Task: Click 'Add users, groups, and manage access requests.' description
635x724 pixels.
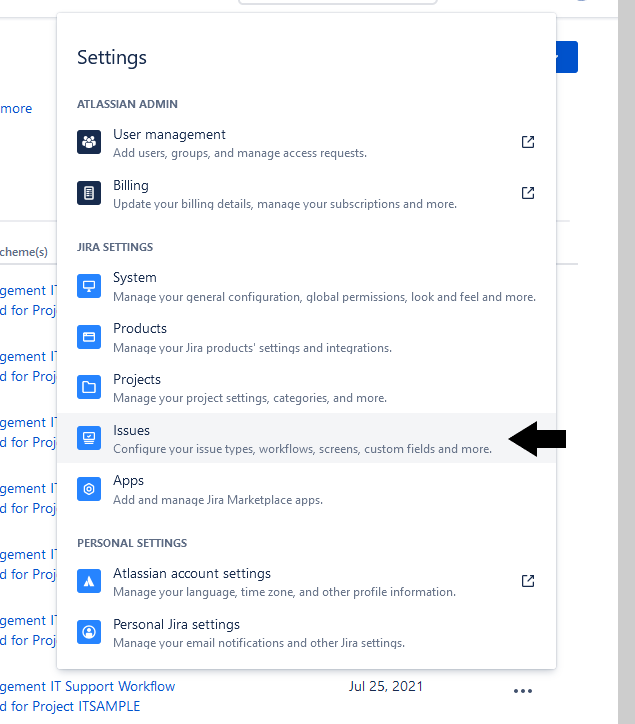Action: pyautogui.click(x=240, y=153)
